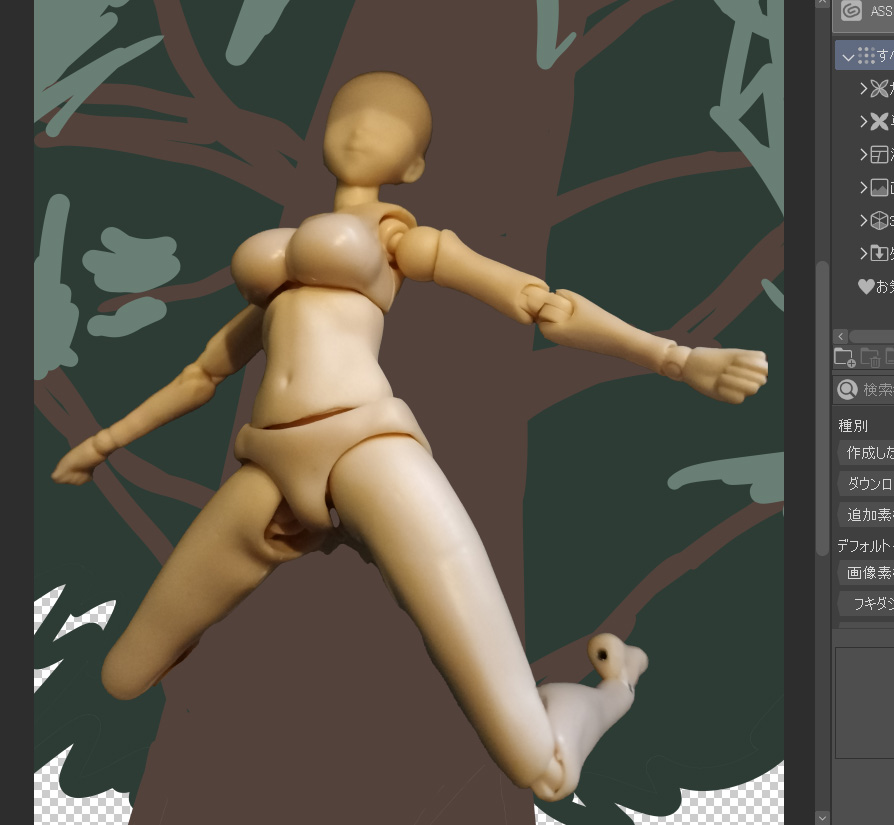Click the canvas vertical scrollbar down arrow
Screen dimensions: 894x825
coord(822,817)
